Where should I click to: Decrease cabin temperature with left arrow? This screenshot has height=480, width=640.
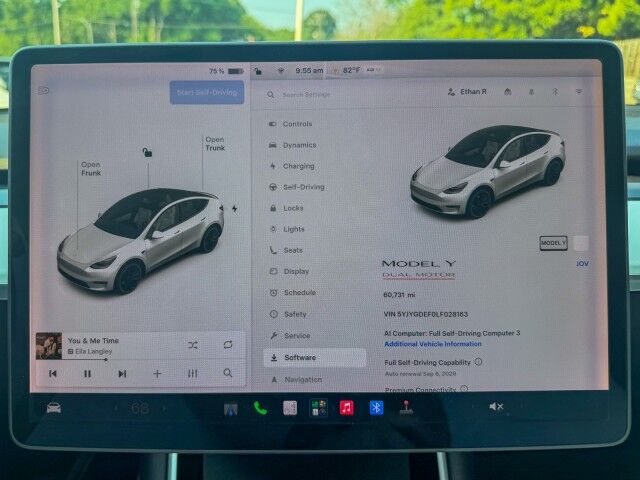(x=116, y=408)
